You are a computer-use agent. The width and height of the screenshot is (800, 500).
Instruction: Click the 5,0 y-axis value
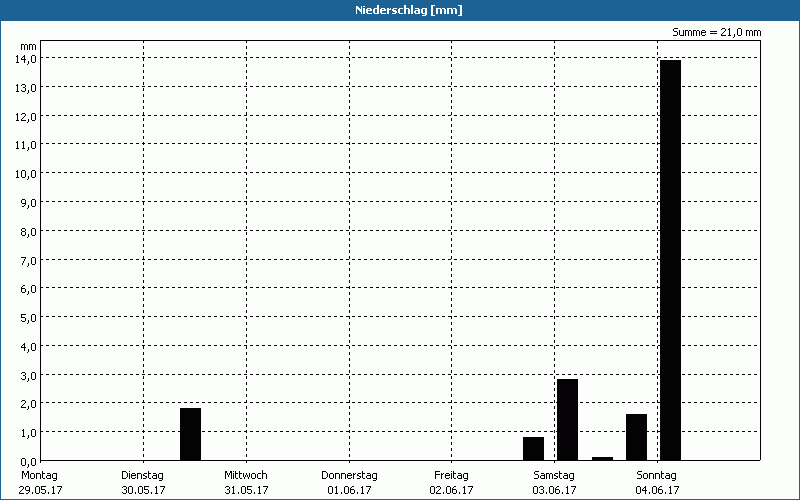(28, 318)
